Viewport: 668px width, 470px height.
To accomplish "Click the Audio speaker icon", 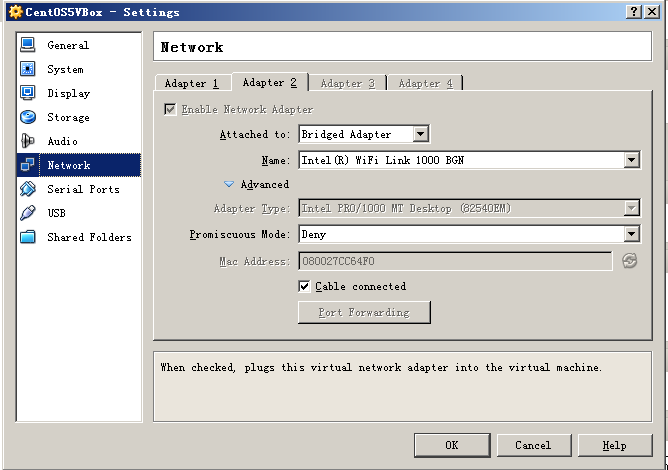I will pos(28,141).
